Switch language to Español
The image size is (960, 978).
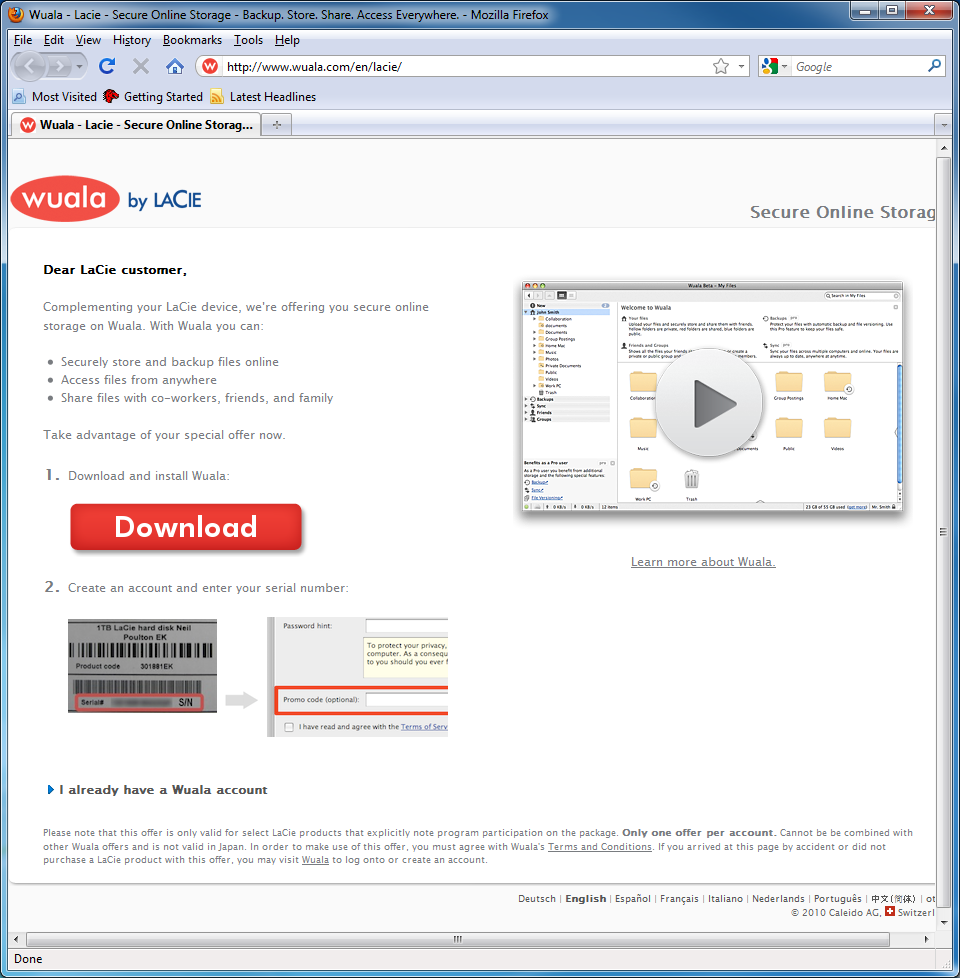pos(633,899)
